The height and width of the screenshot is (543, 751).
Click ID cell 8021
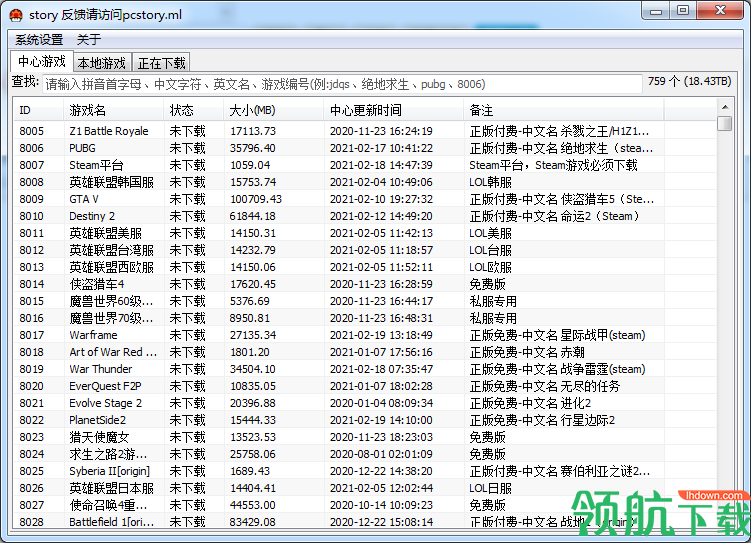click(32, 403)
